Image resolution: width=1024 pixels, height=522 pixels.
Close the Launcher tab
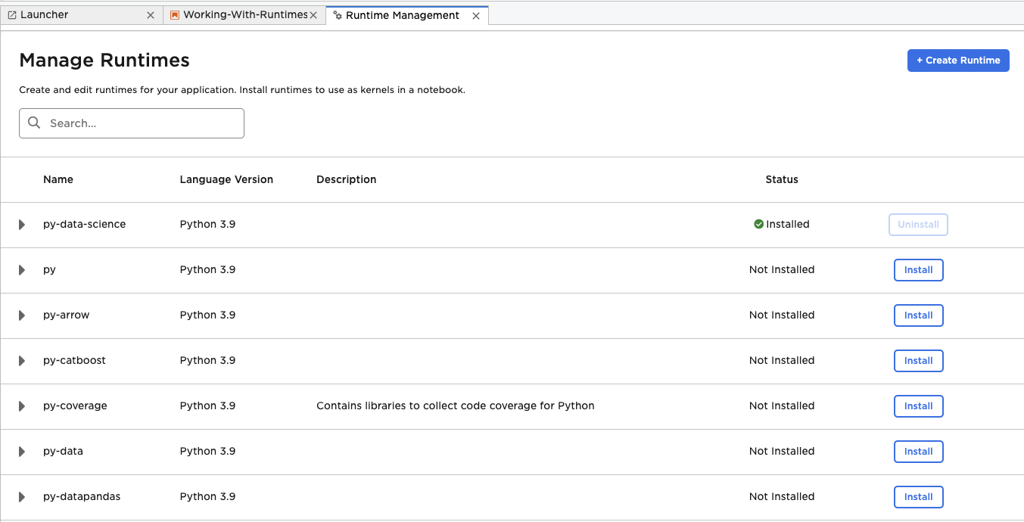click(151, 16)
